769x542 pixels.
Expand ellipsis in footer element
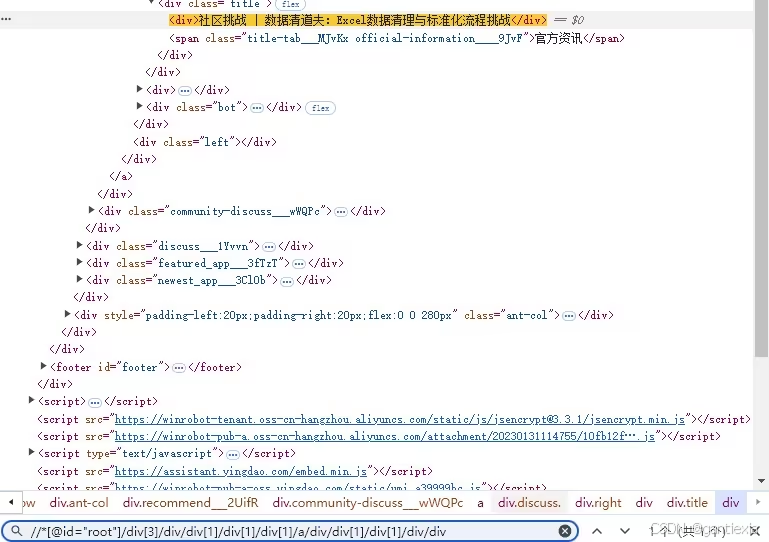[x=179, y=368]
